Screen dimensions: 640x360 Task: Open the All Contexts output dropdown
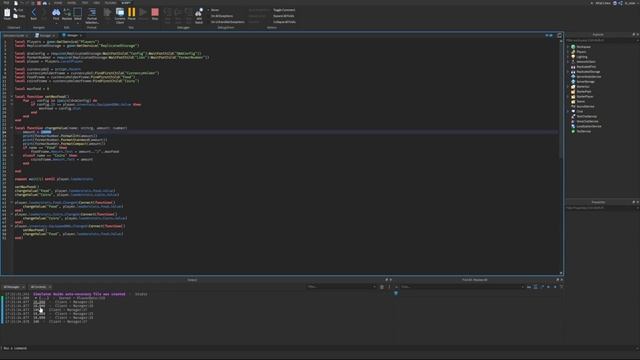pos(40,287)
